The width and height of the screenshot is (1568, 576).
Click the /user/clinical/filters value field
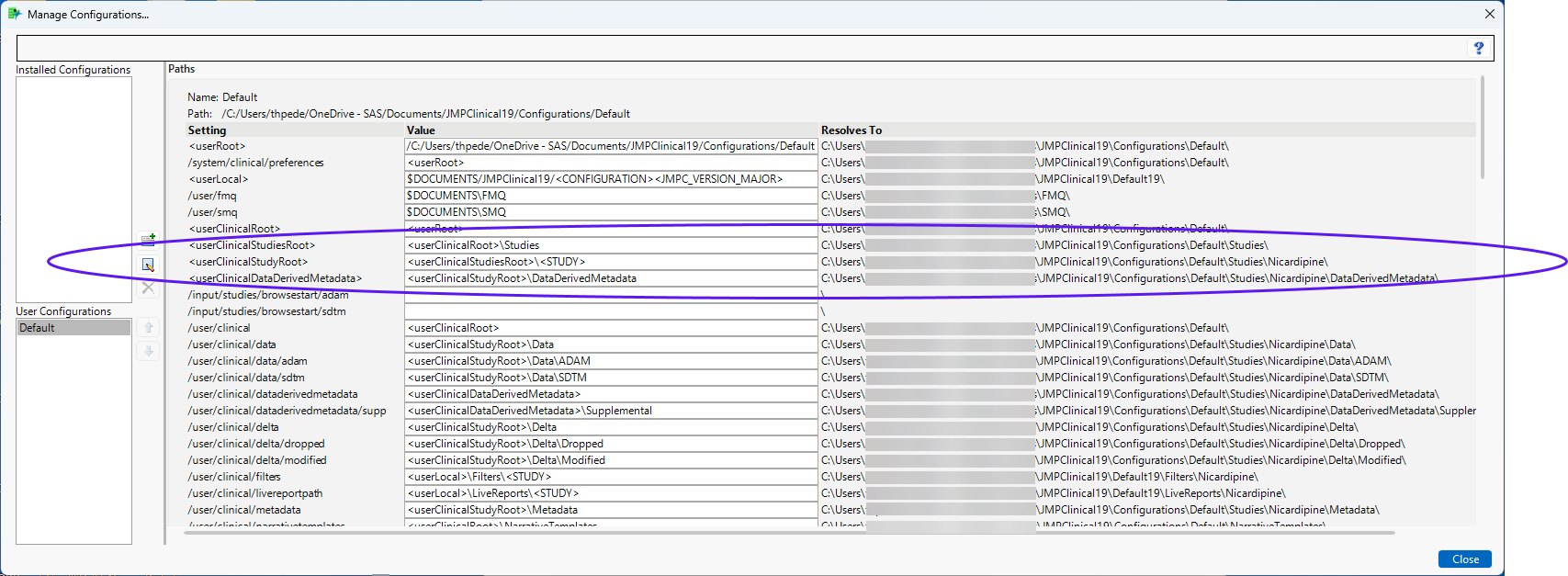click(x=611, y=477)
